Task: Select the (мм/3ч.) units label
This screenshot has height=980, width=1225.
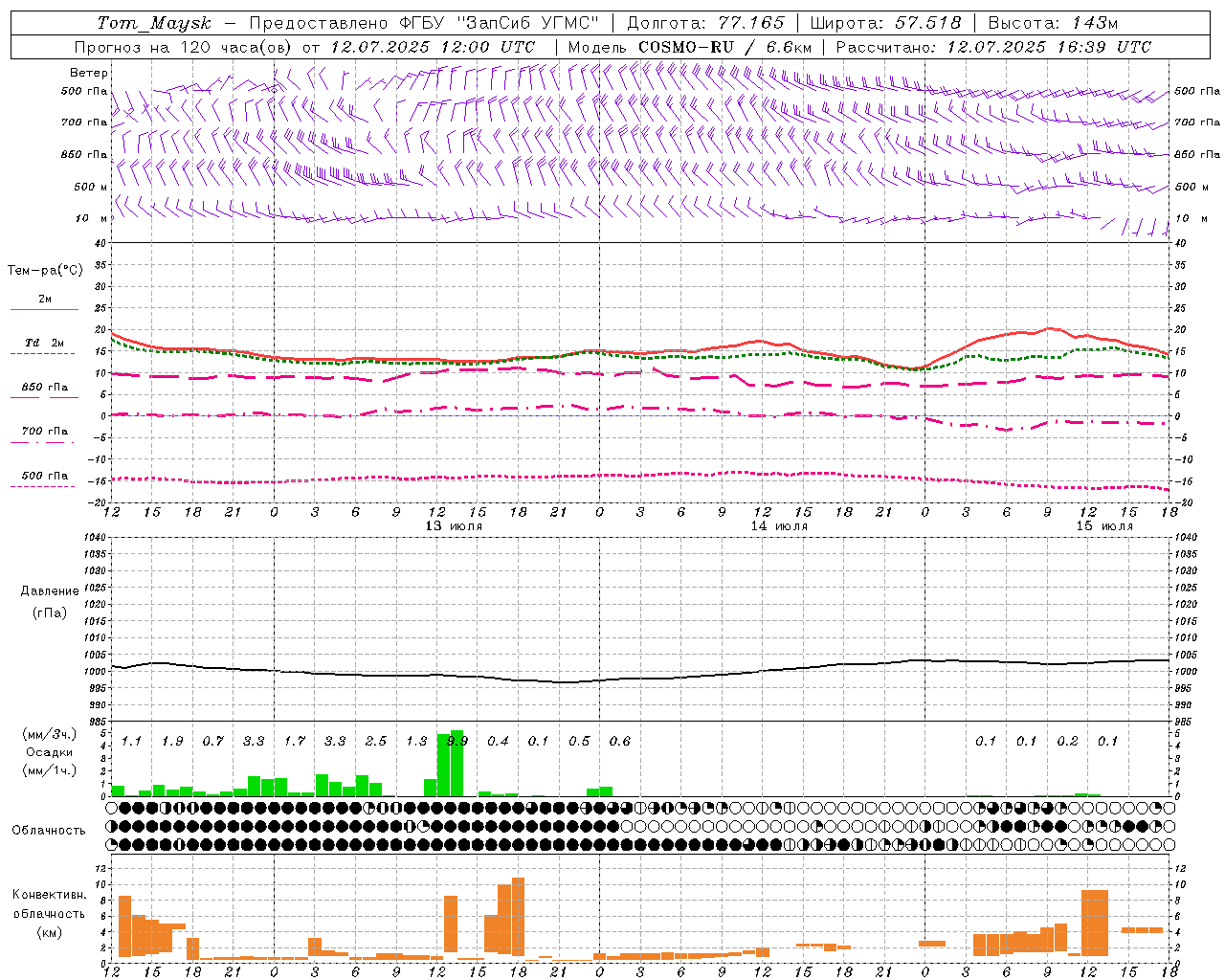Action: click(50, 734)
